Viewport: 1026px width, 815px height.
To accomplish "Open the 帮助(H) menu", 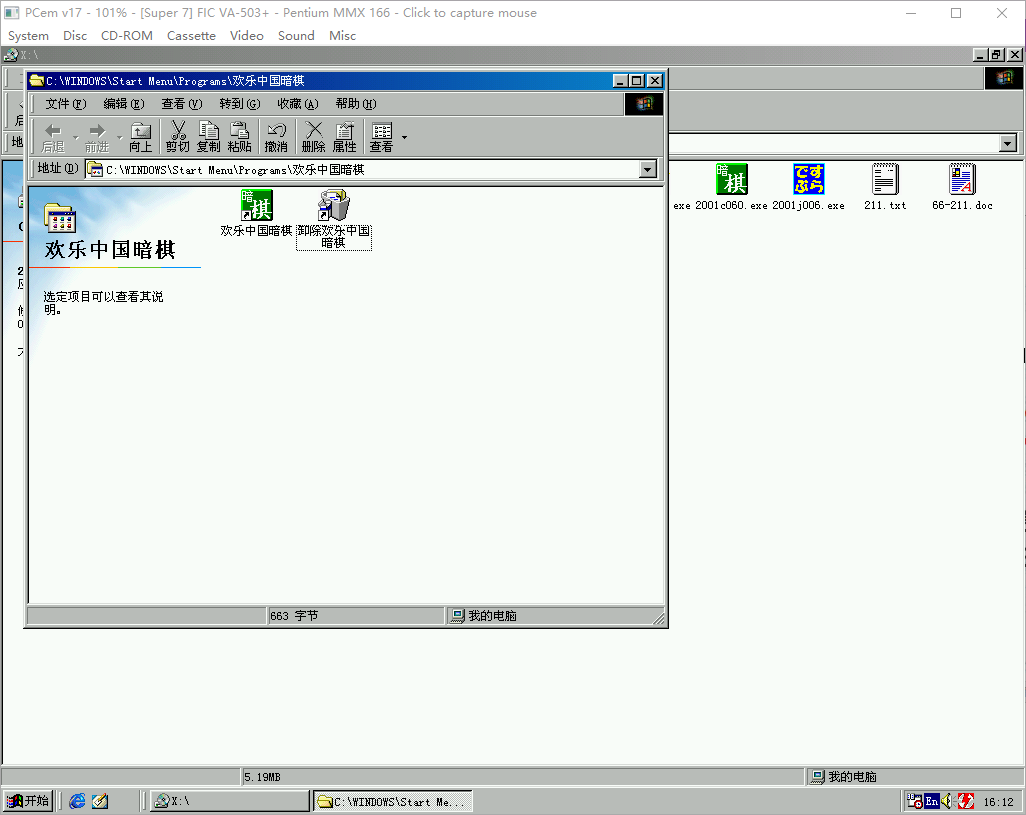I will tap(356, 104).
